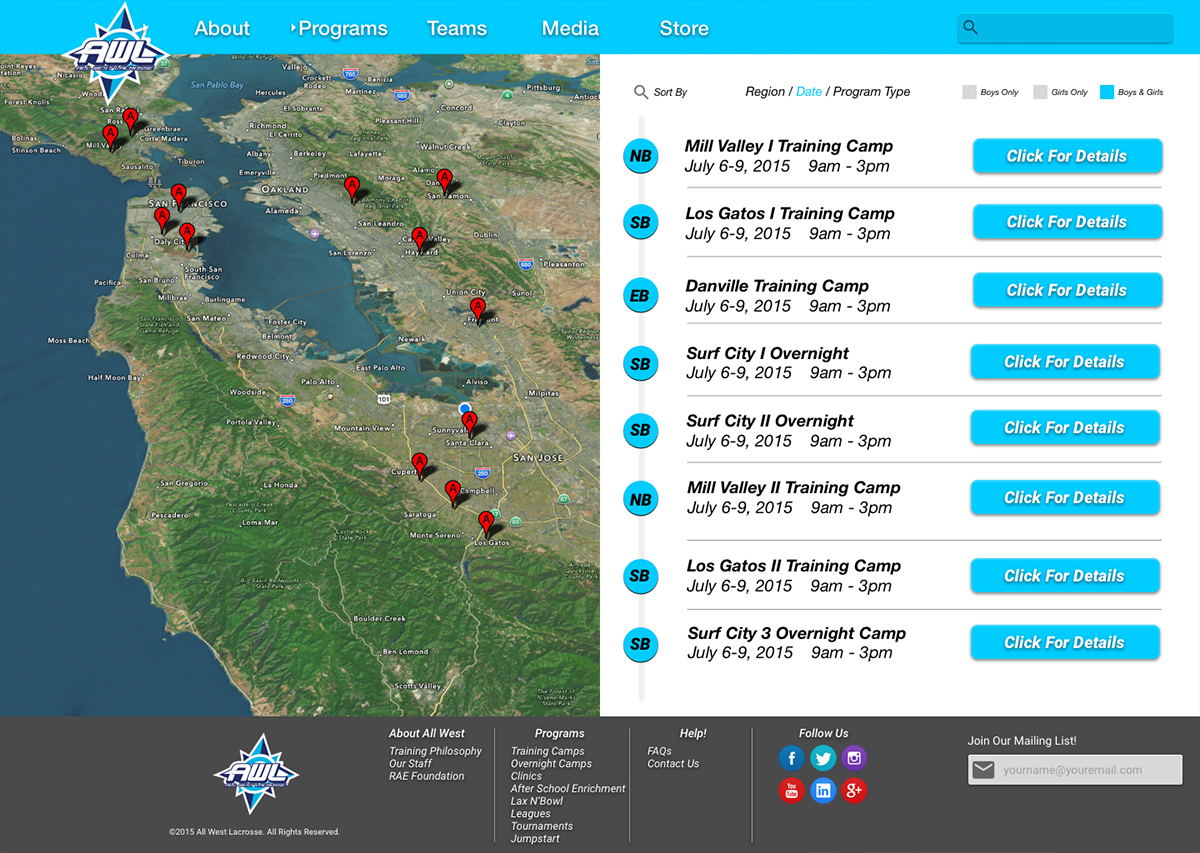Open Overnight Camps footer link
The image size is (1200, 853).
coord(551,764)
